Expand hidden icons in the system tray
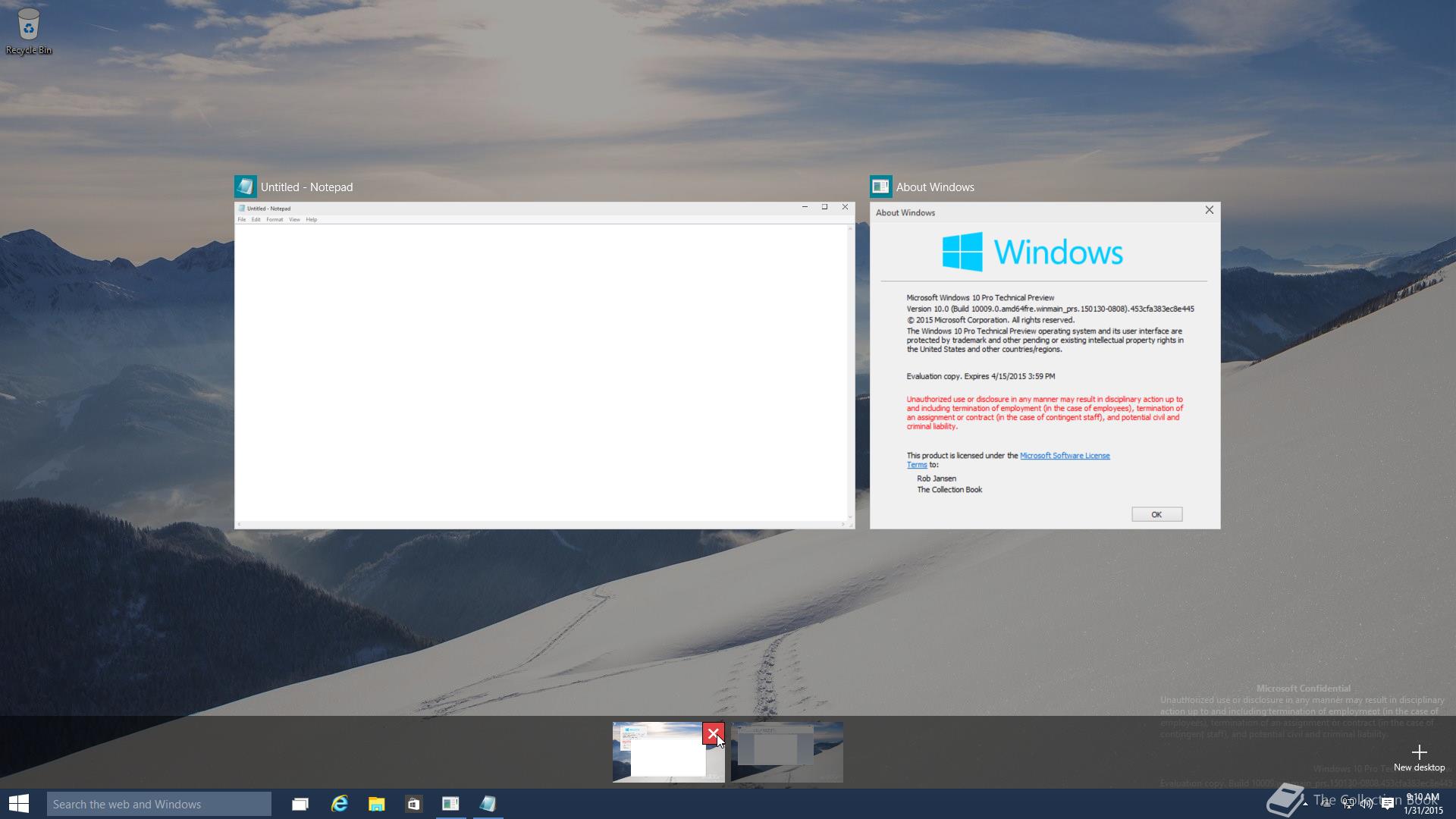1456x819 pixels. pyautogui.click(x=1305, y=805)
